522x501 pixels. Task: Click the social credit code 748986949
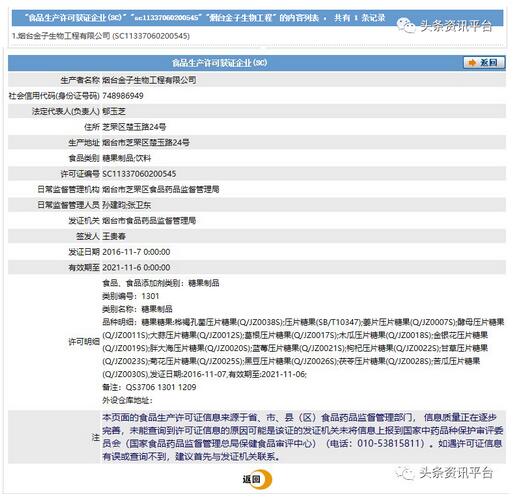pos(124,97)
